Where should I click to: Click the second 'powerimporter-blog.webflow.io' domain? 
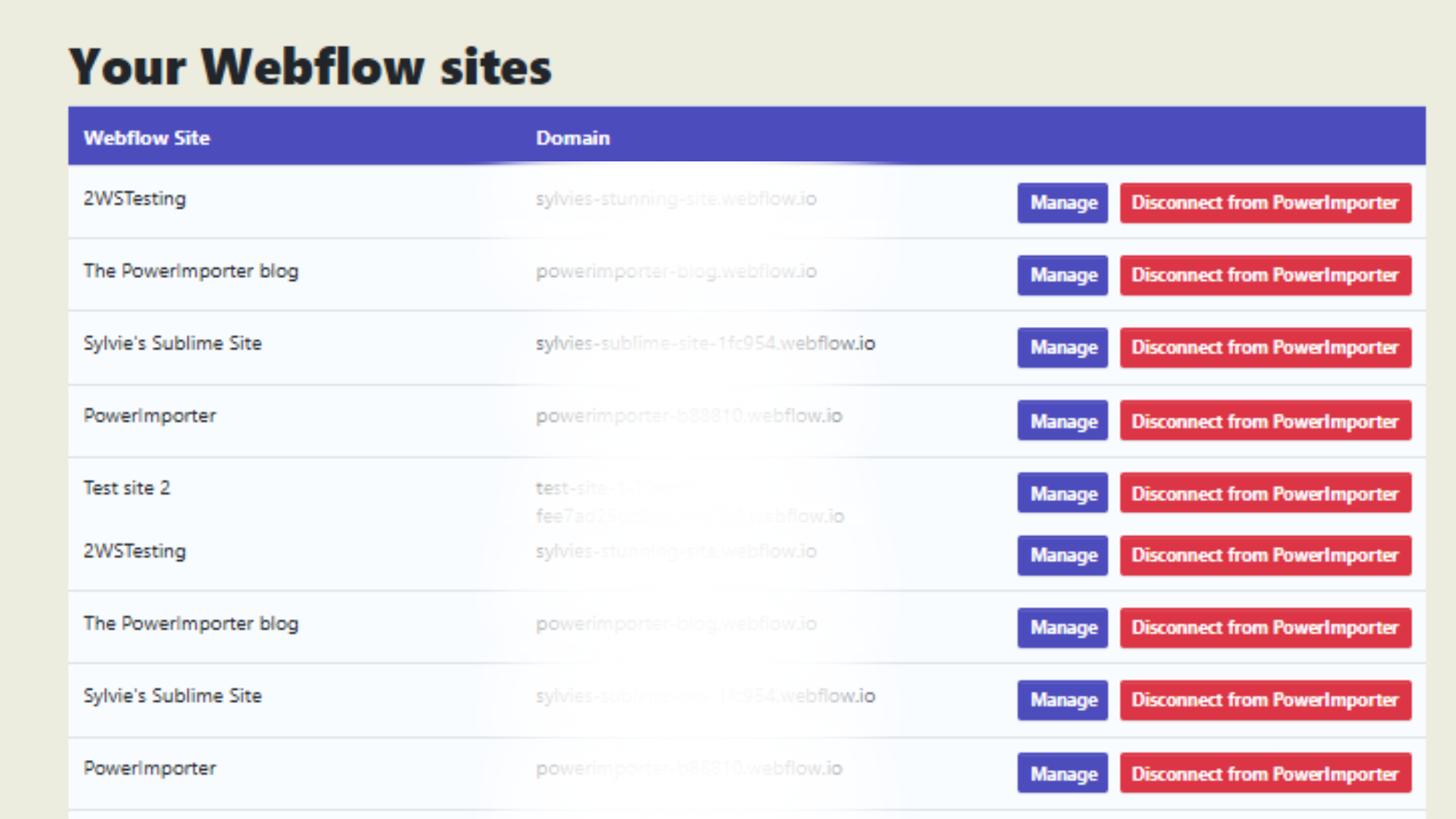[676, 624]
